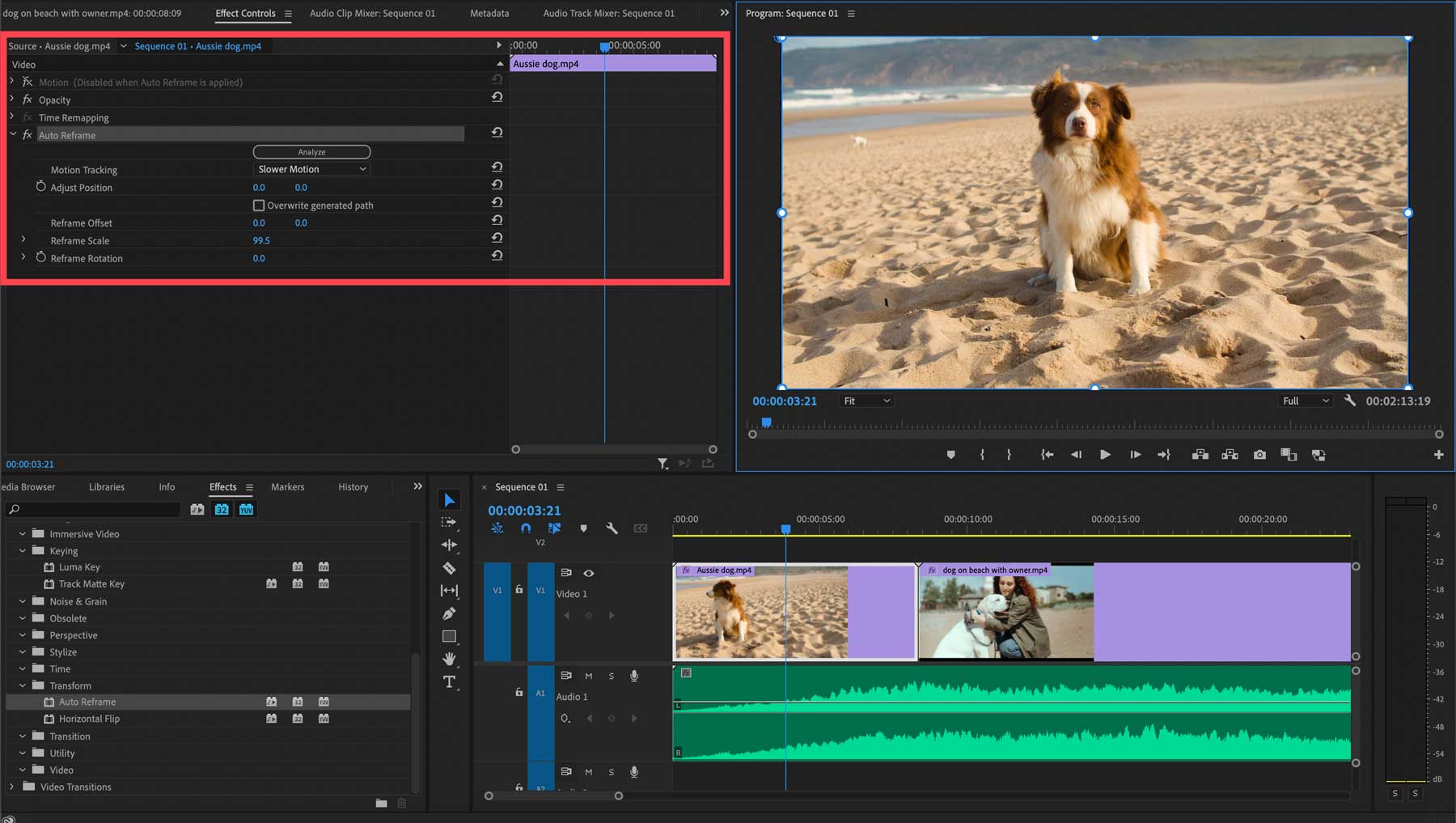Open the History panel tab

(x=353, y=487)
